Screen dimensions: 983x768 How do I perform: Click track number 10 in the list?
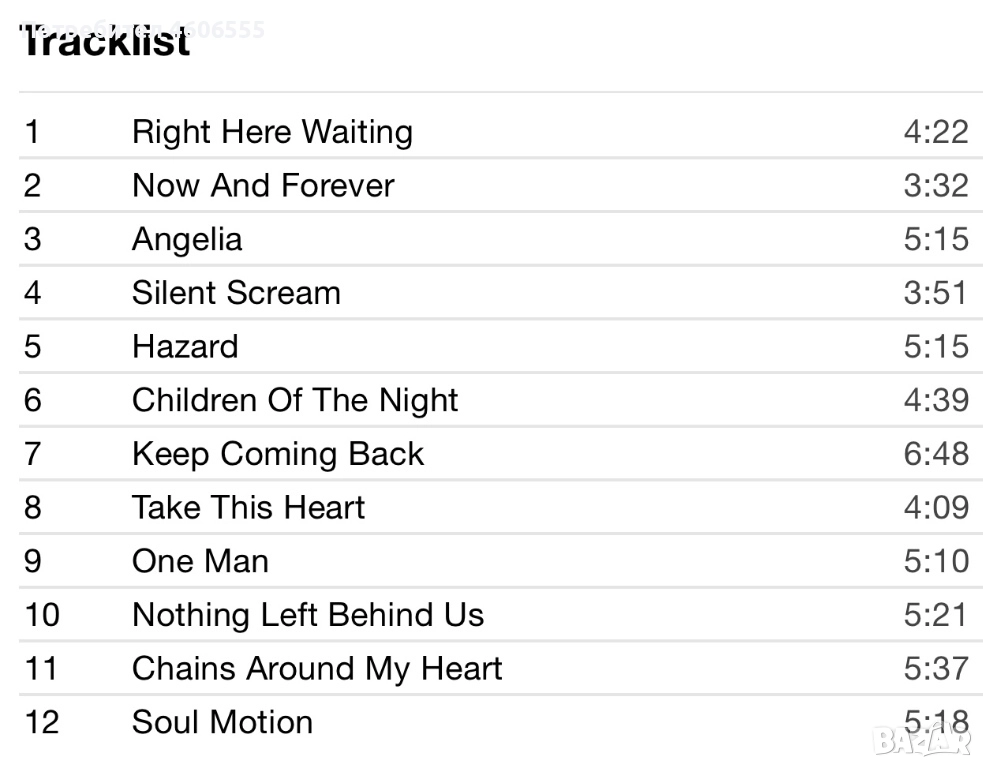coord(42,615)
